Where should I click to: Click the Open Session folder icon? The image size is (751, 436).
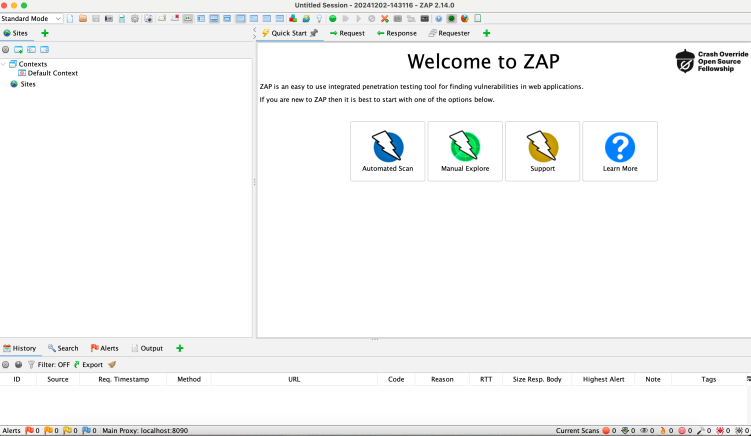[83, 19]
